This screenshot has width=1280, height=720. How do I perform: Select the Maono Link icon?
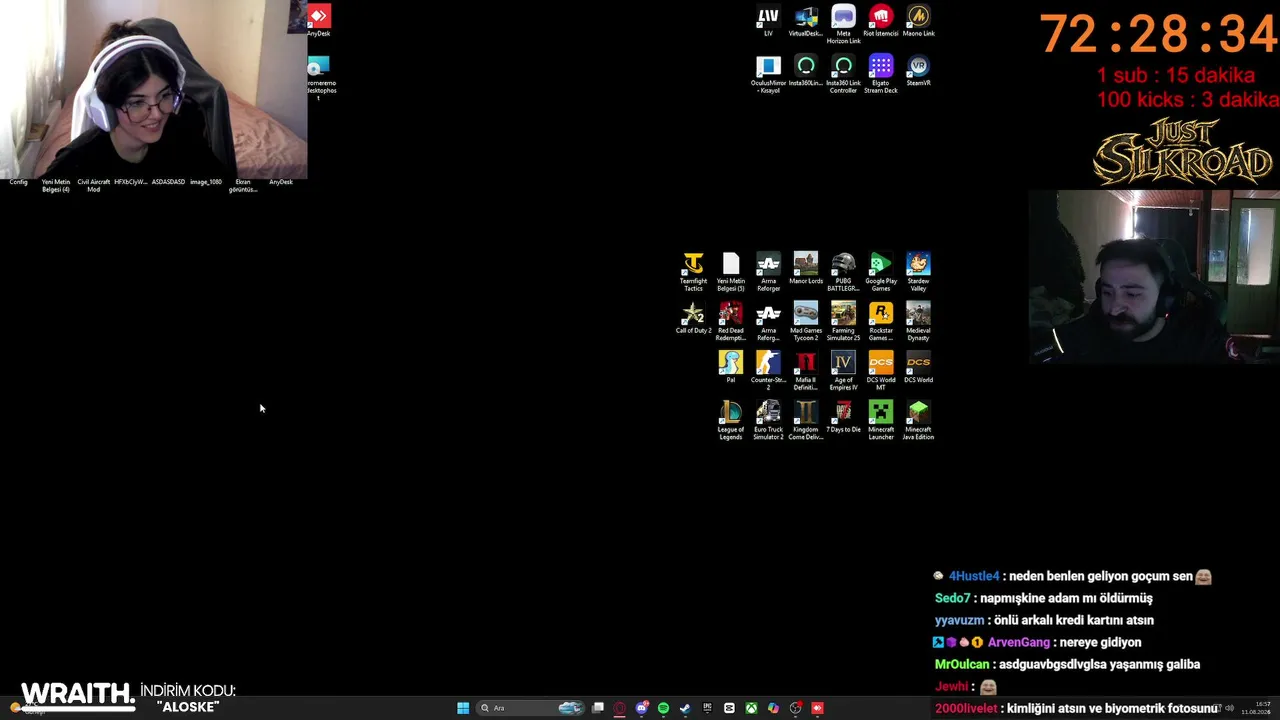pos(918,21)
